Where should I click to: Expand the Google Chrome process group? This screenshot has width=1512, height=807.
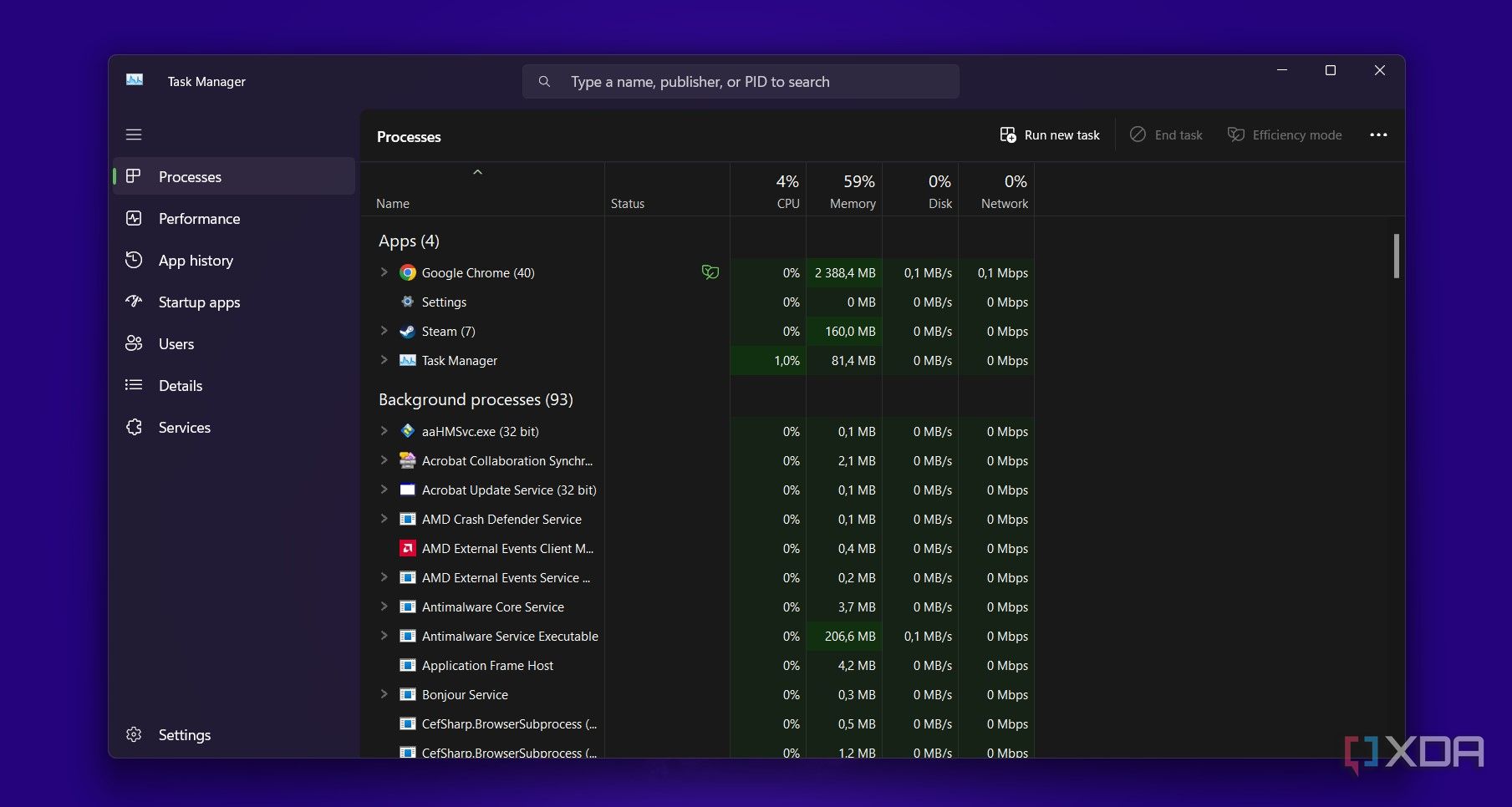(x=384, y=272)
